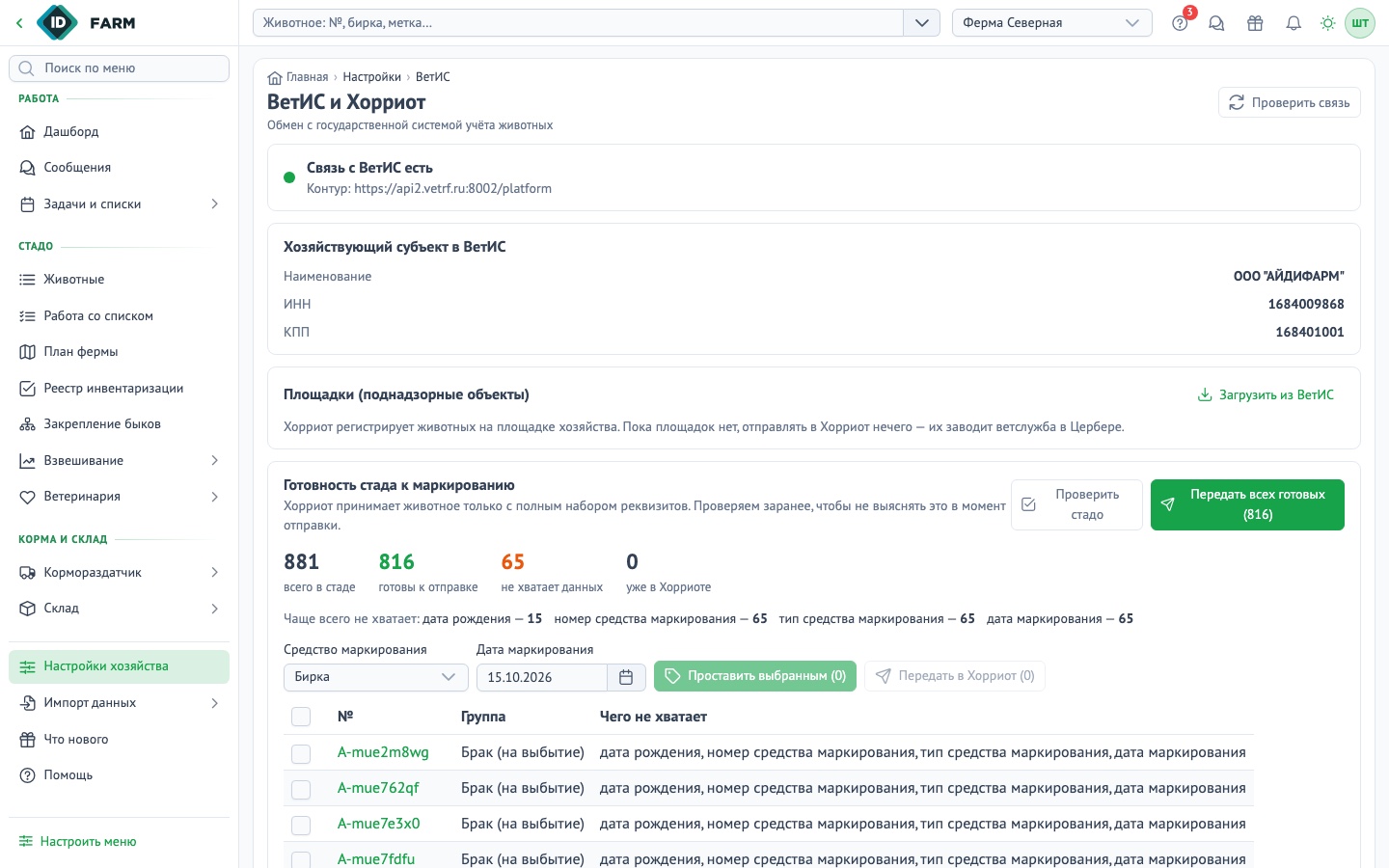Open the Ферма Северная farm selector
Image resolution: width=1389 pixels, height=868 pixels.
click(1051, 23)
